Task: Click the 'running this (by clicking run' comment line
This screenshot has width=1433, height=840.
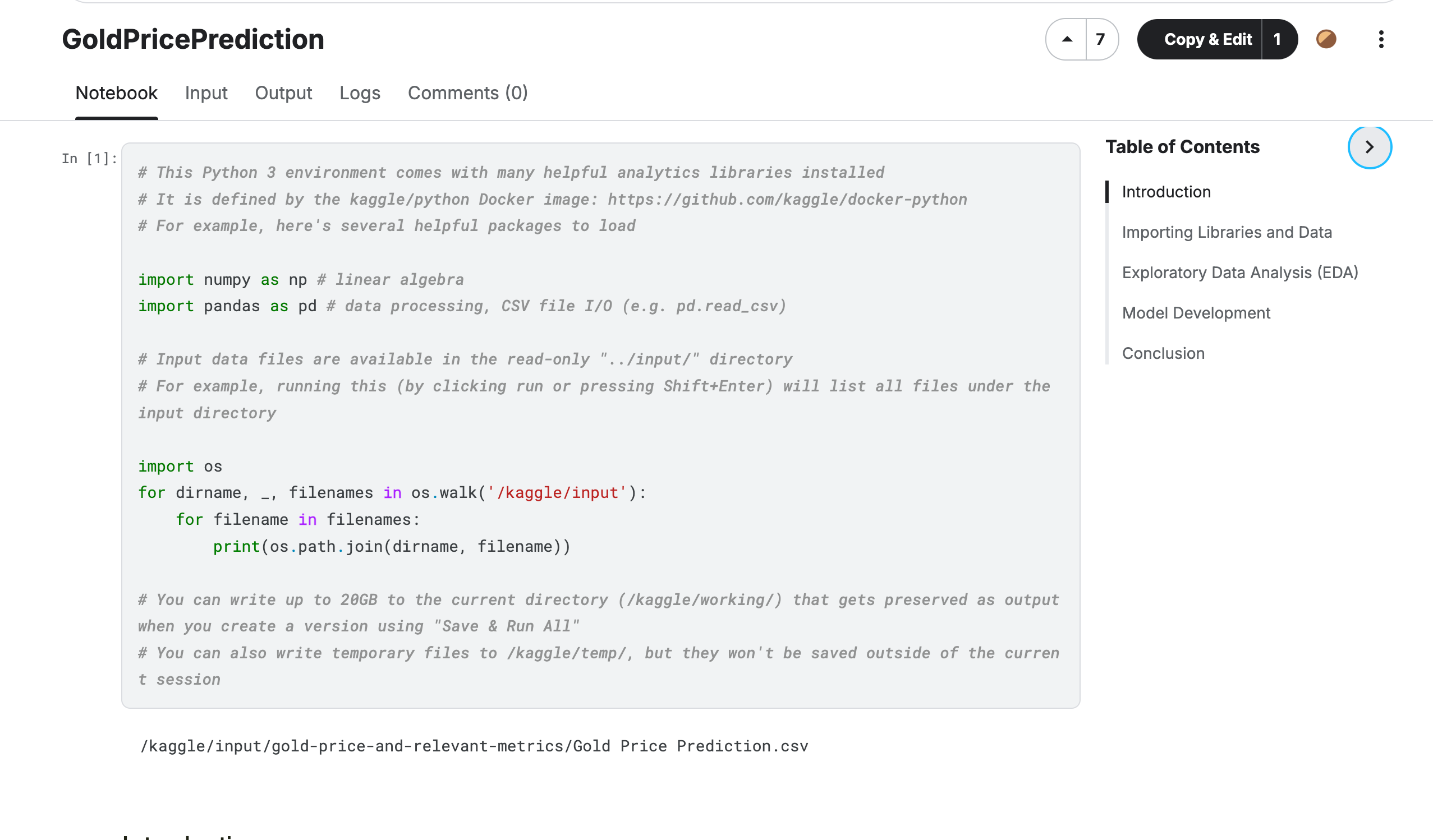Action: pyautogui.click(x=594, y=400)
